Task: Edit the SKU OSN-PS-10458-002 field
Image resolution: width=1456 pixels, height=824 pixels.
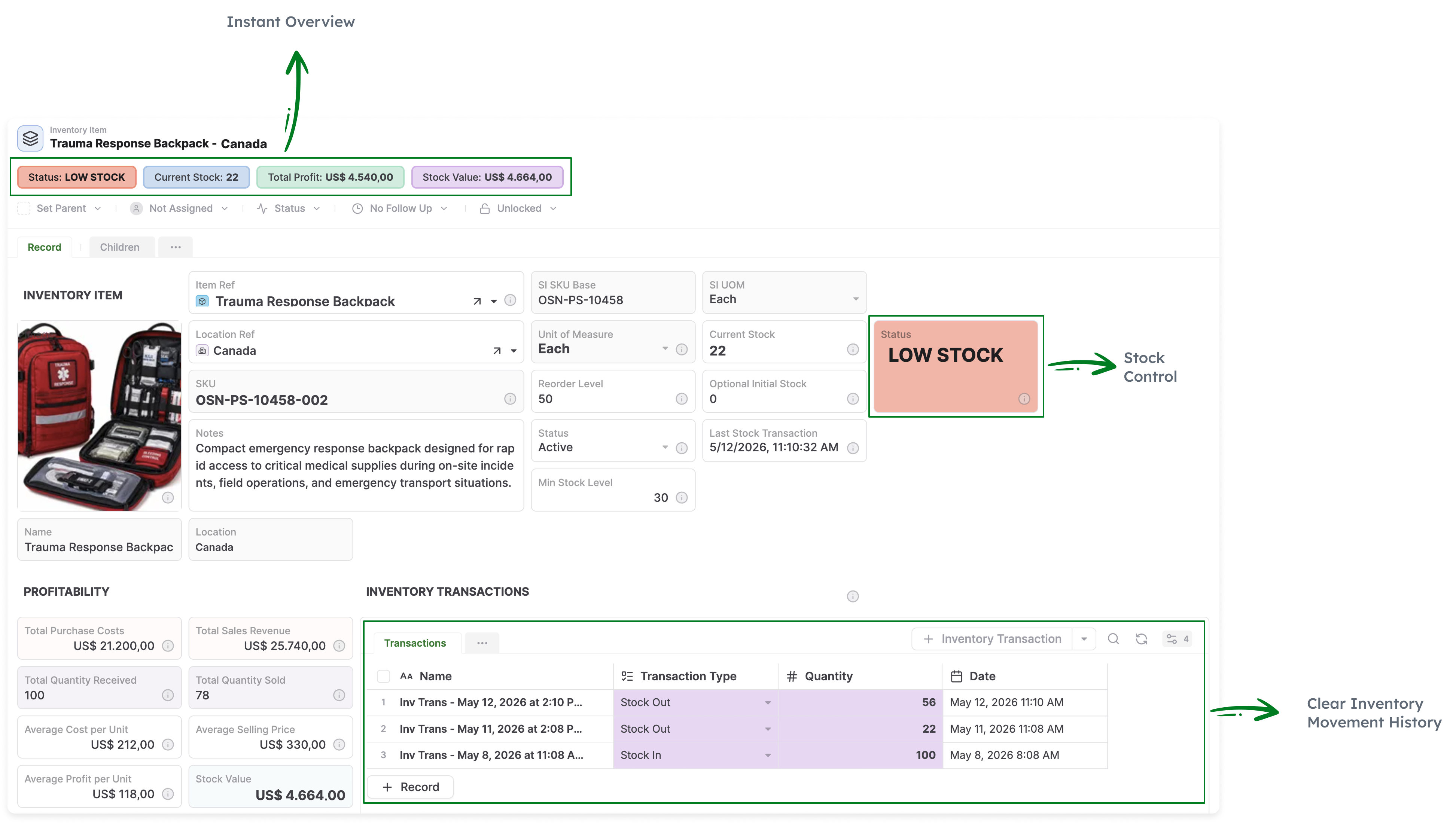Action: click(356, 392)
